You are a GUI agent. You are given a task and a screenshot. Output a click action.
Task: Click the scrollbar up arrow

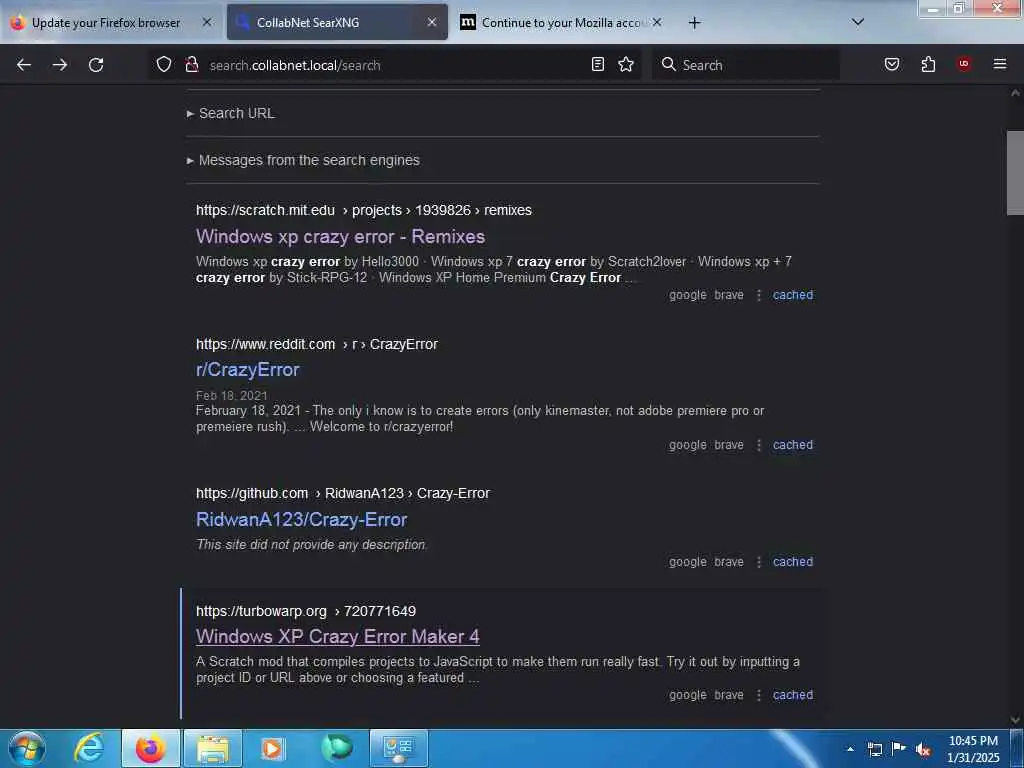1015,93
